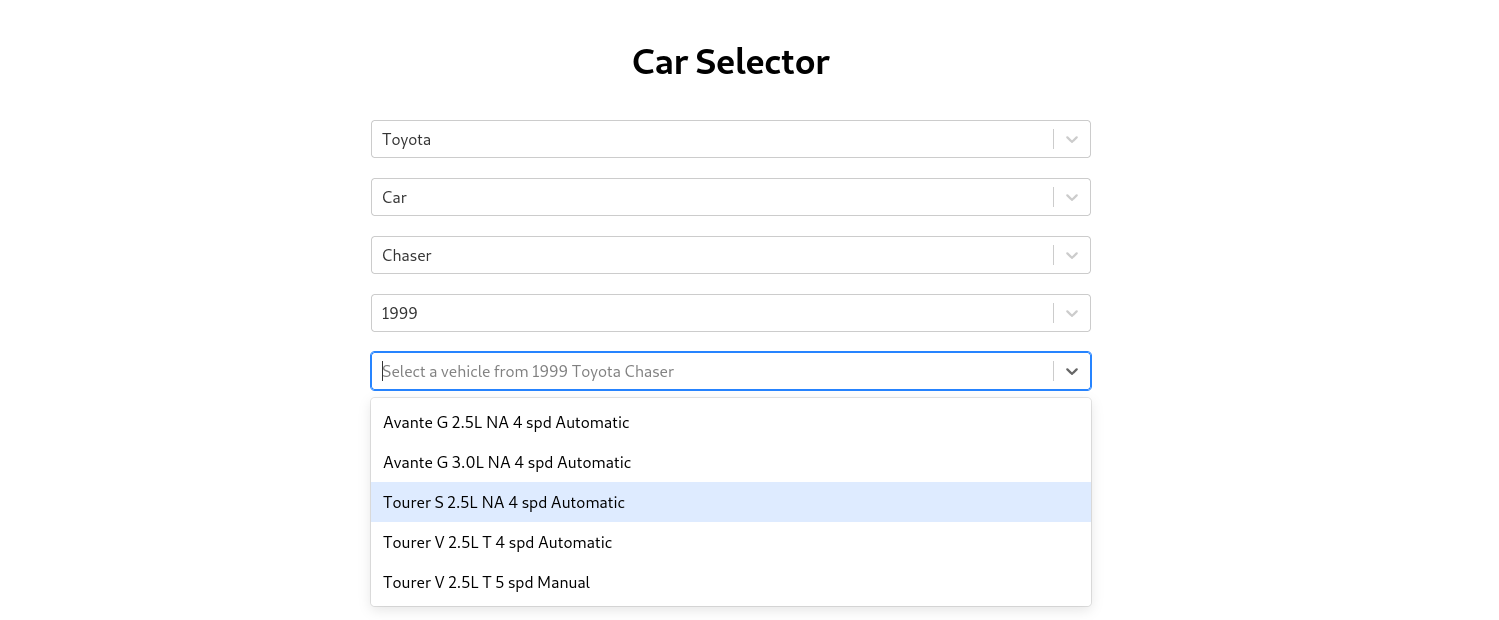Open the vehicle type dropdown showing Car
The image size is (1499, 620).
710,197
